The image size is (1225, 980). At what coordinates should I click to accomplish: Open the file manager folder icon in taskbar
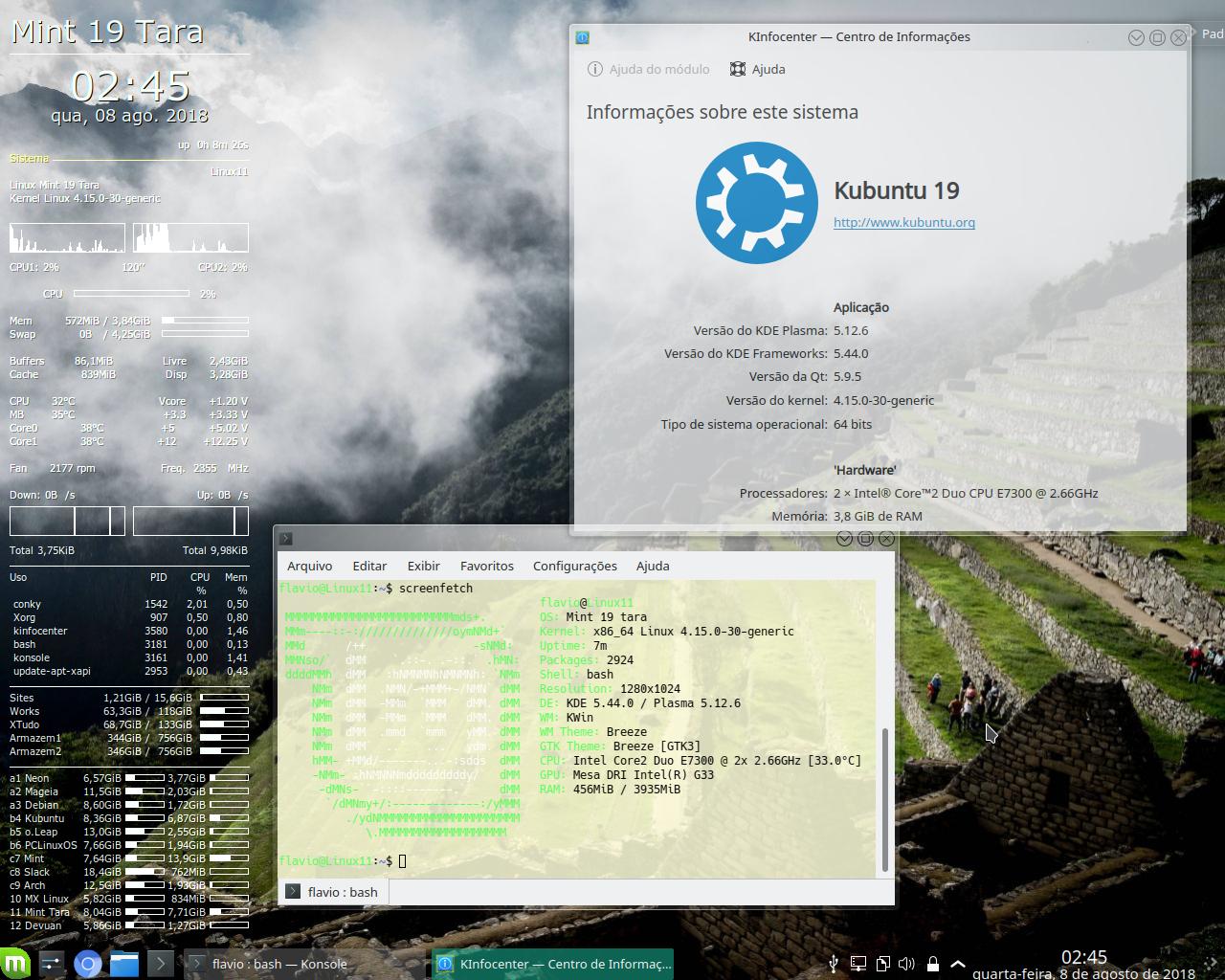tap(122, 964)
